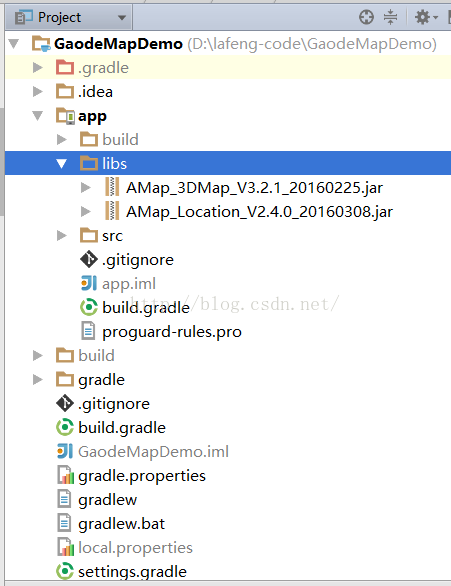This screenshot has width=451, height=586.
Task: Expand the build folder under app
Action: coord(62,139)
